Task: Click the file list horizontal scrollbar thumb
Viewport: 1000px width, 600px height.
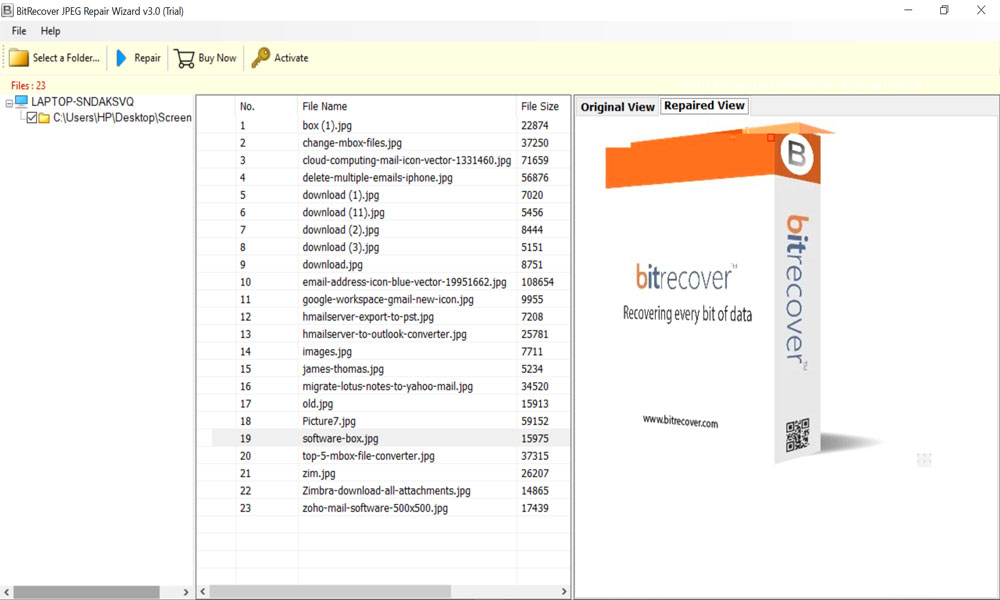Action: 330,592
